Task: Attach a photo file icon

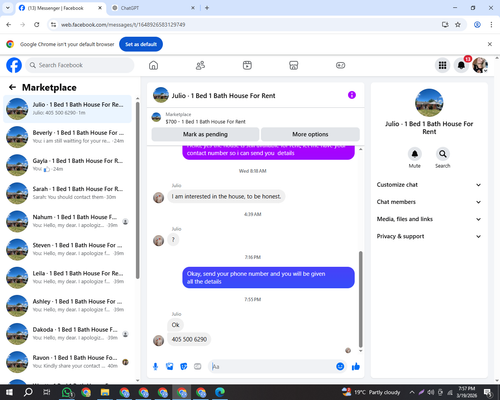Action: [x=170, y=367]
